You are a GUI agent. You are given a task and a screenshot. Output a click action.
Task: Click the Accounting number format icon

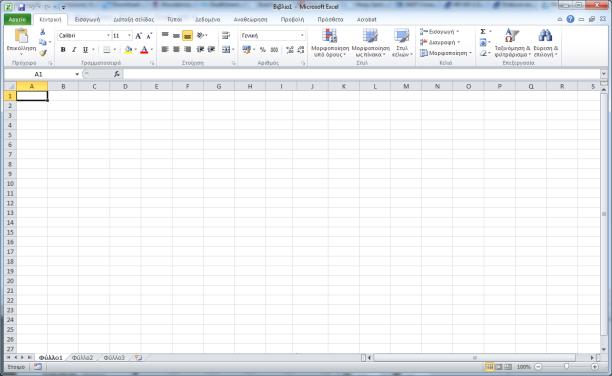click(246, 50)
